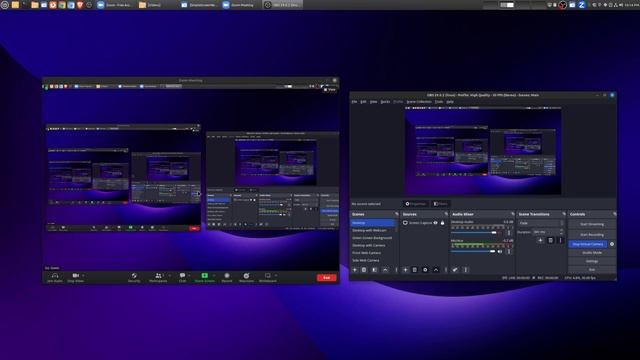Viewport: 640px width, 360px height.
Task: Pop out the Controls dock icon
Action: click(x=615, y=214)
